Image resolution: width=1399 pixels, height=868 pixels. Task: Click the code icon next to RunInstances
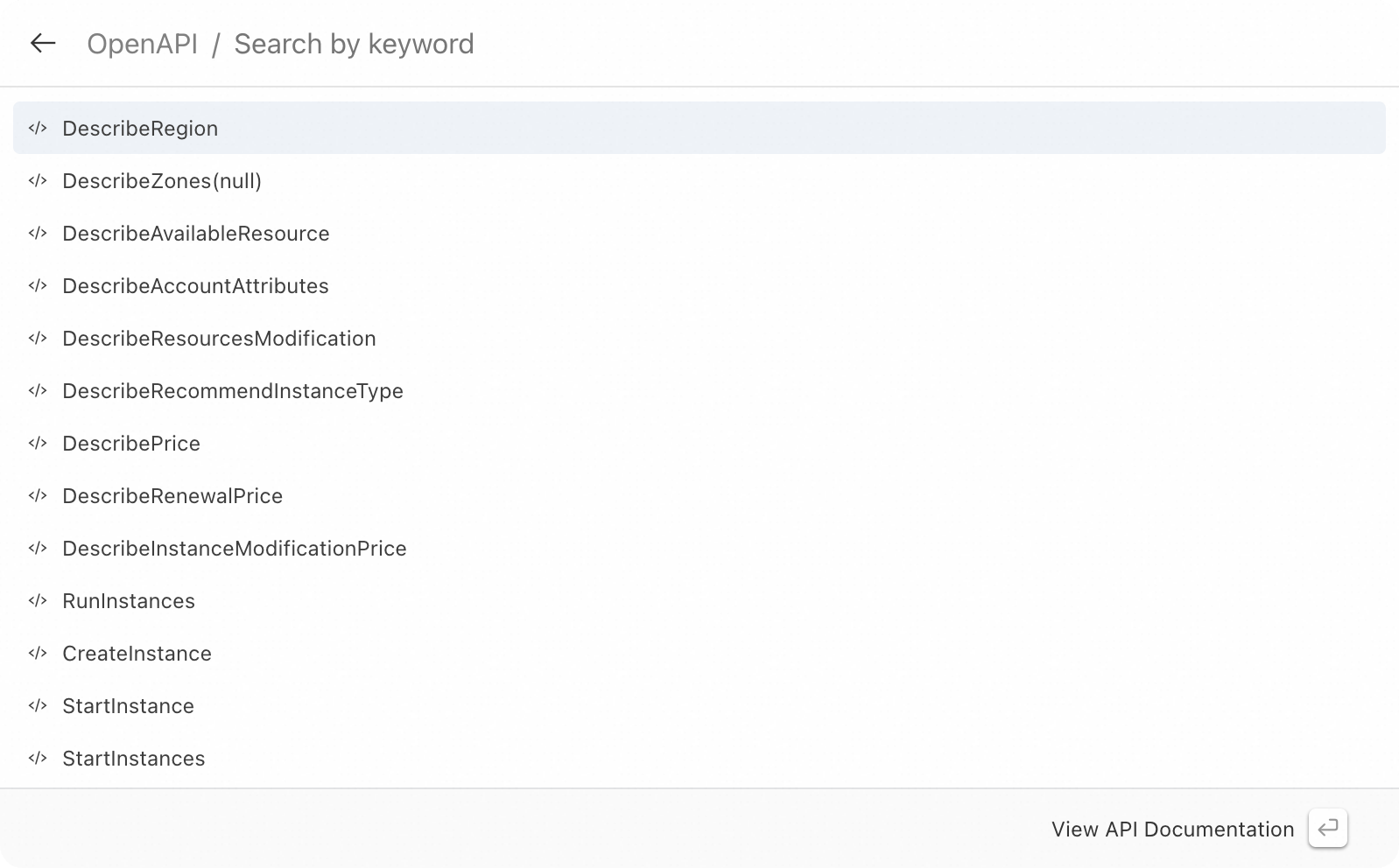tap(37, 601)
